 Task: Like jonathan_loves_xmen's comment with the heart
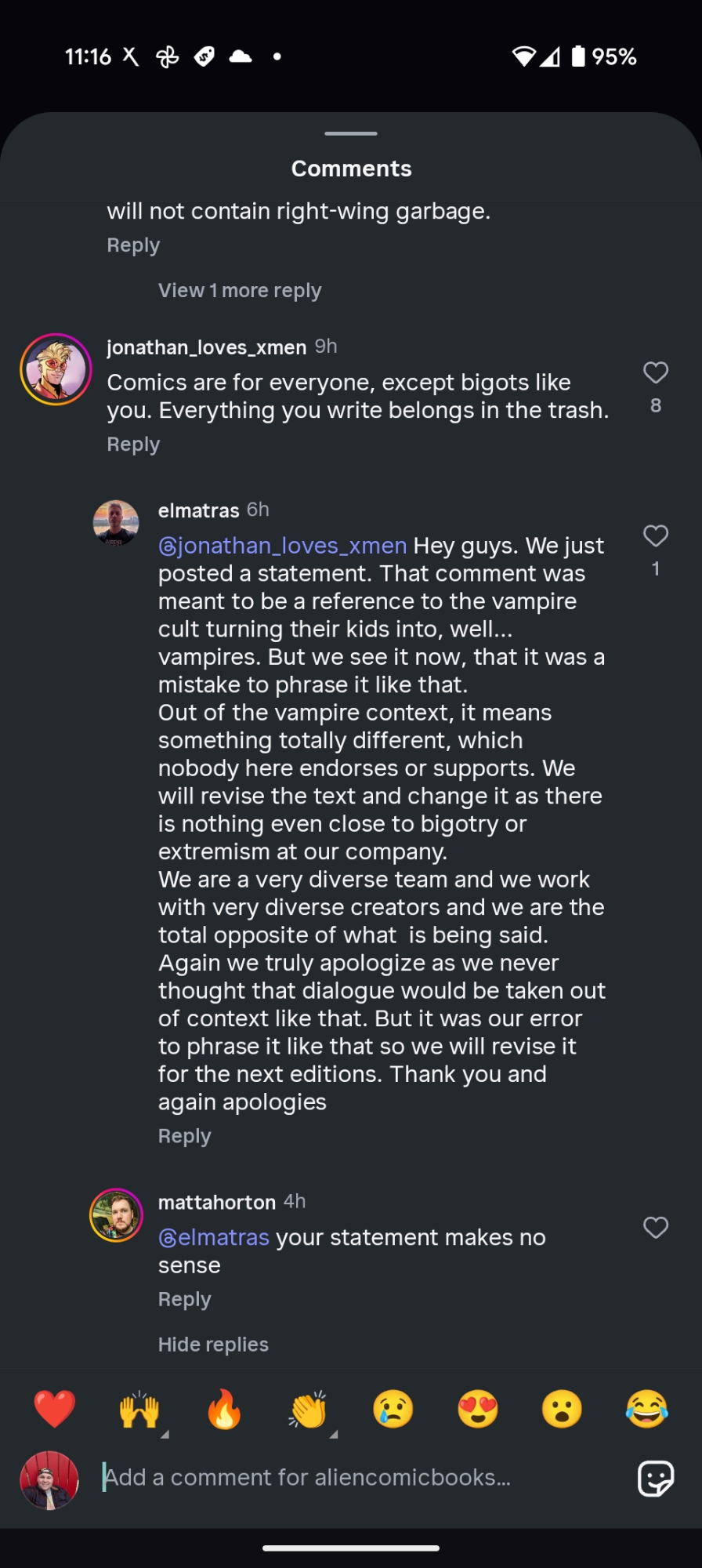[x=656, y=372]
